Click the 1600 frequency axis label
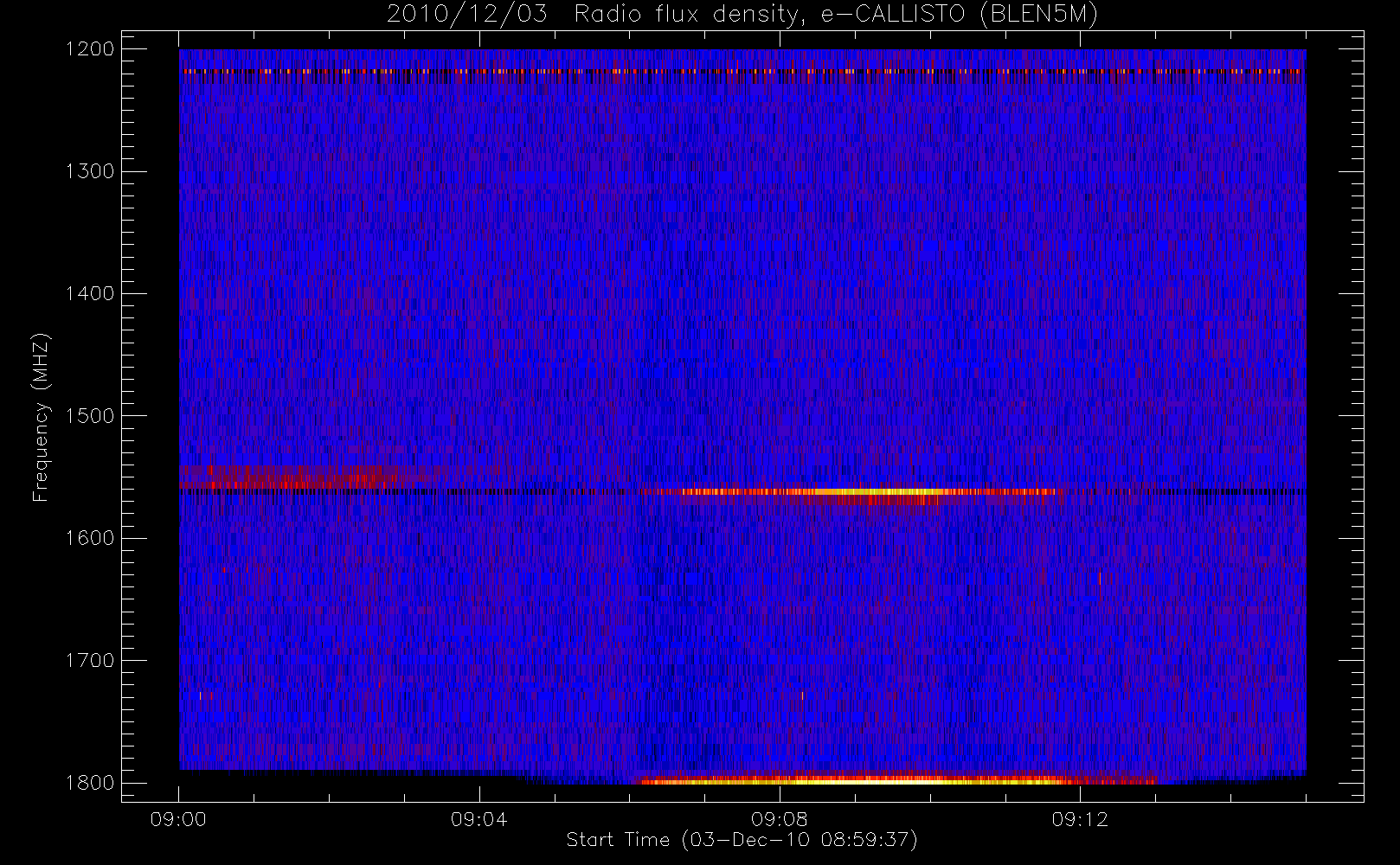The width and height of the screenshot is (1400, 865). pos(90,538)
